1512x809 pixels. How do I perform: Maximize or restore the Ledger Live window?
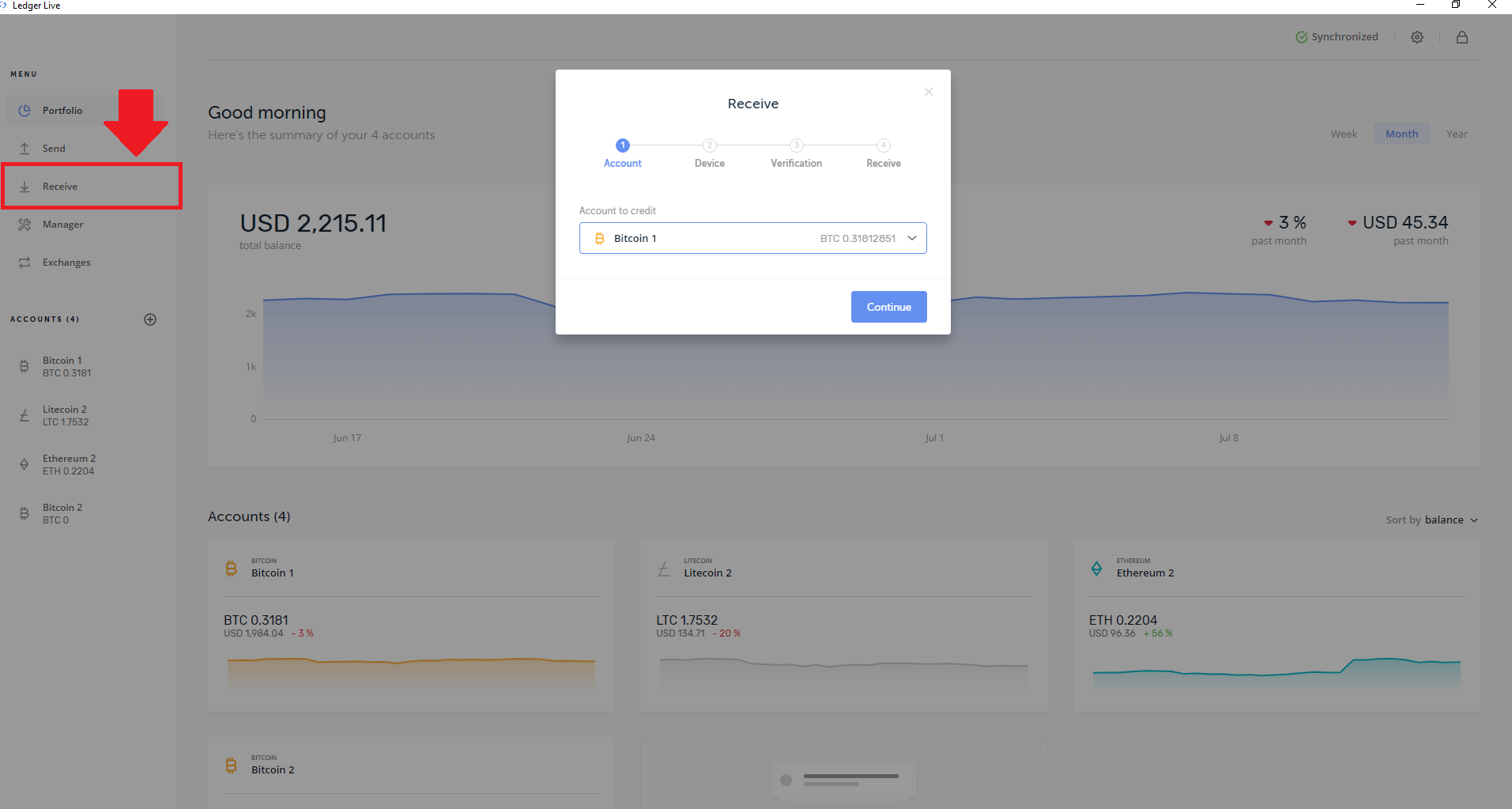point(1456,6)
